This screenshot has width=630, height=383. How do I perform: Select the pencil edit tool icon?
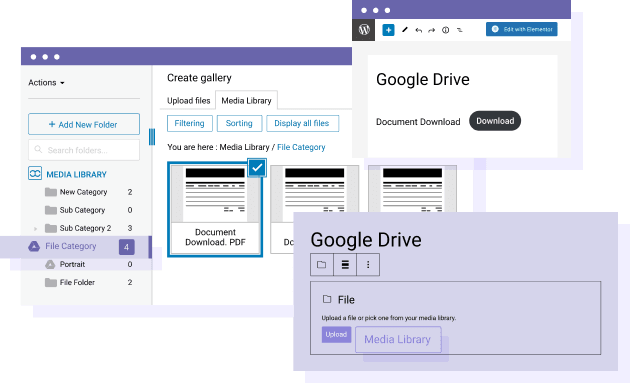coord(405,30)
